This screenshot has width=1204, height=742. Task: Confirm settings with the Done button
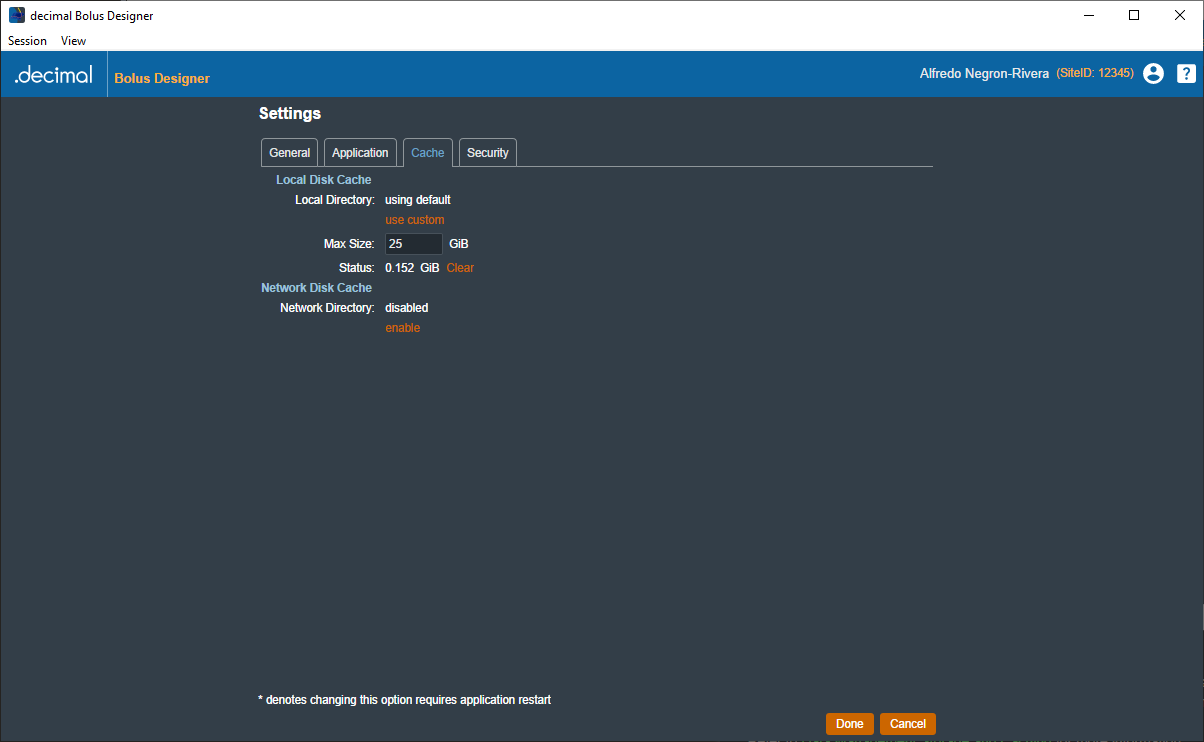click(850, 724)
